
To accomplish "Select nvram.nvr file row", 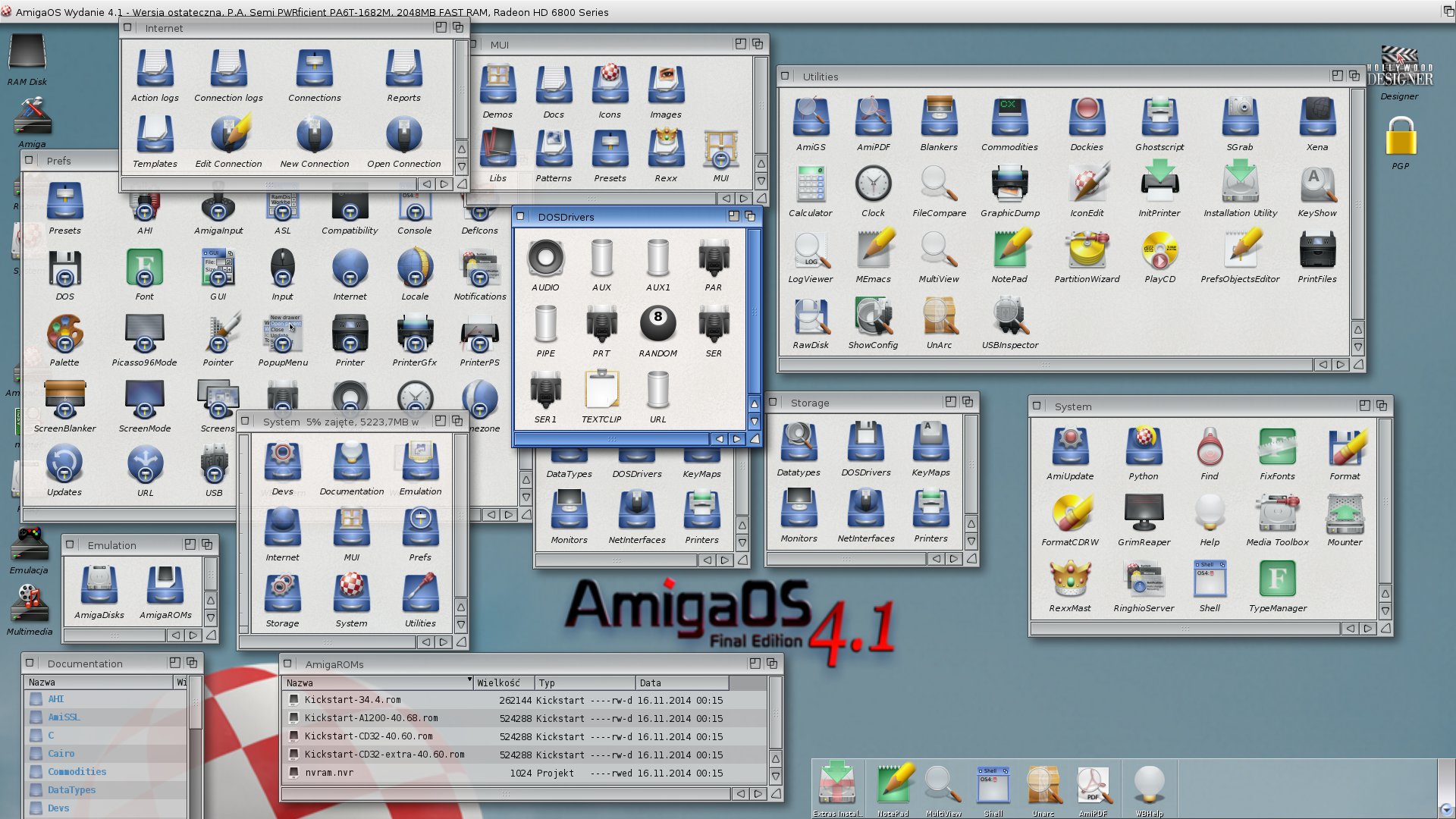I will [x=525, y=773].
